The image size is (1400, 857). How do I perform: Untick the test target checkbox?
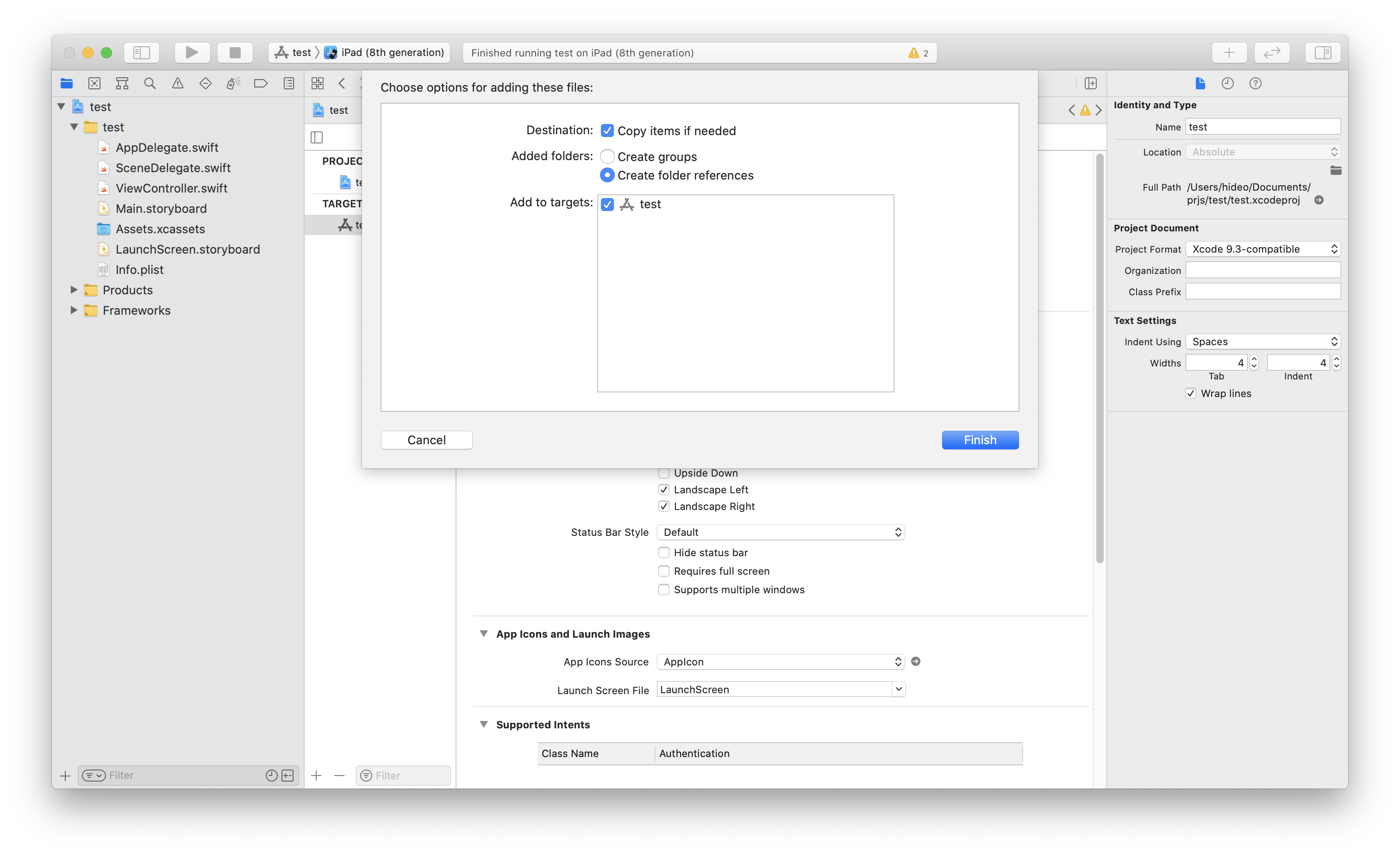(607, 205)
